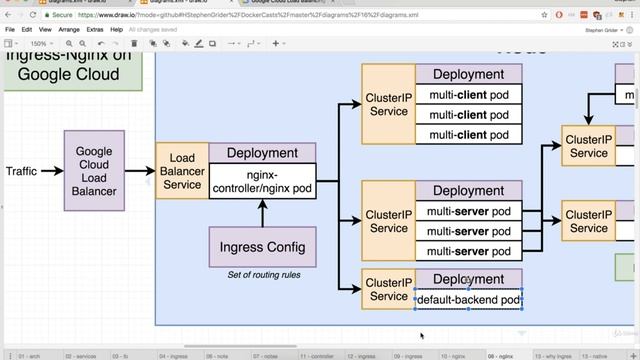The width and height of the screenshot is (640, 360).
Task: Open the View menu
Action: point(45,29)
